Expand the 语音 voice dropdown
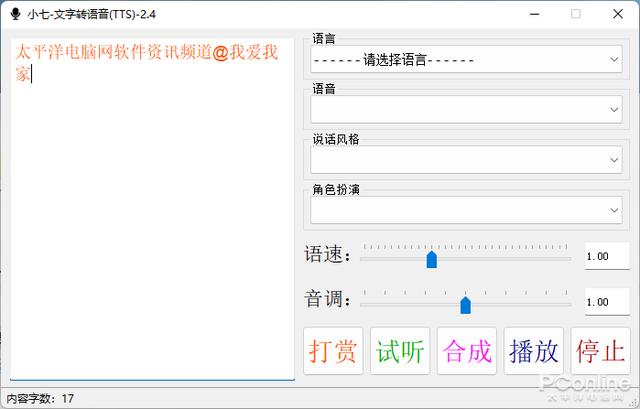This screenshot has width=640, height=409. pyautogui.click(x=466, y=110)
